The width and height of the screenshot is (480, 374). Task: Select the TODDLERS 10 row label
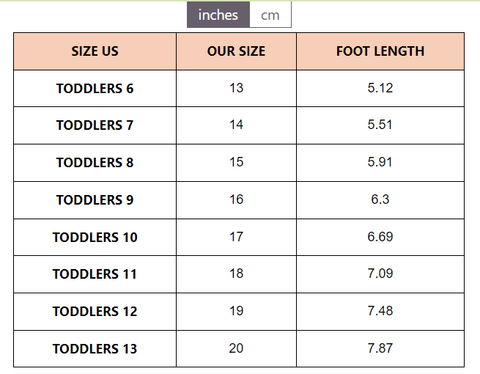click(x=95, y=237)
